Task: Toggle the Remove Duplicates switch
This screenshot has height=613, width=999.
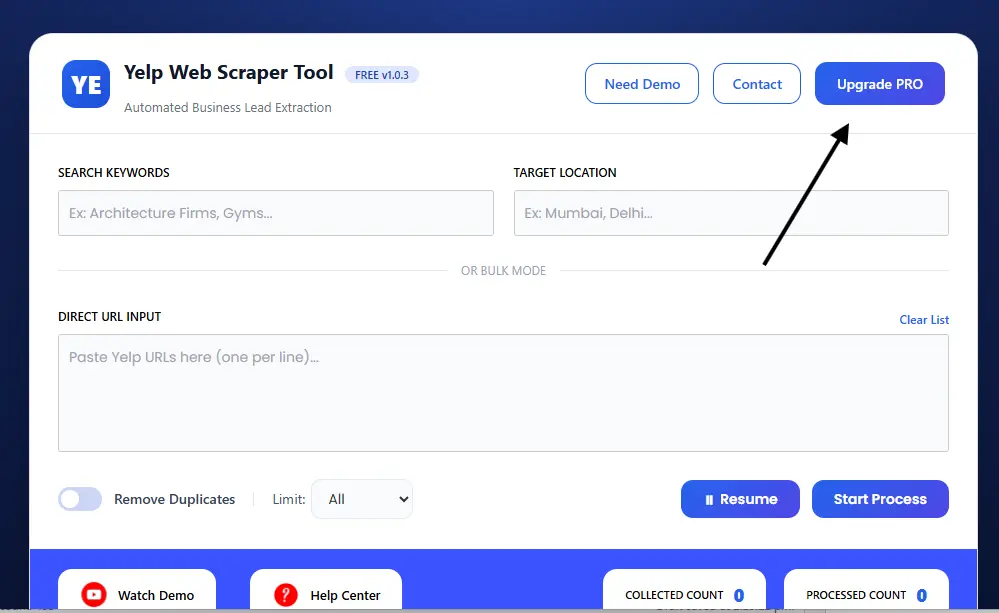Action: (x=80, y=499)
